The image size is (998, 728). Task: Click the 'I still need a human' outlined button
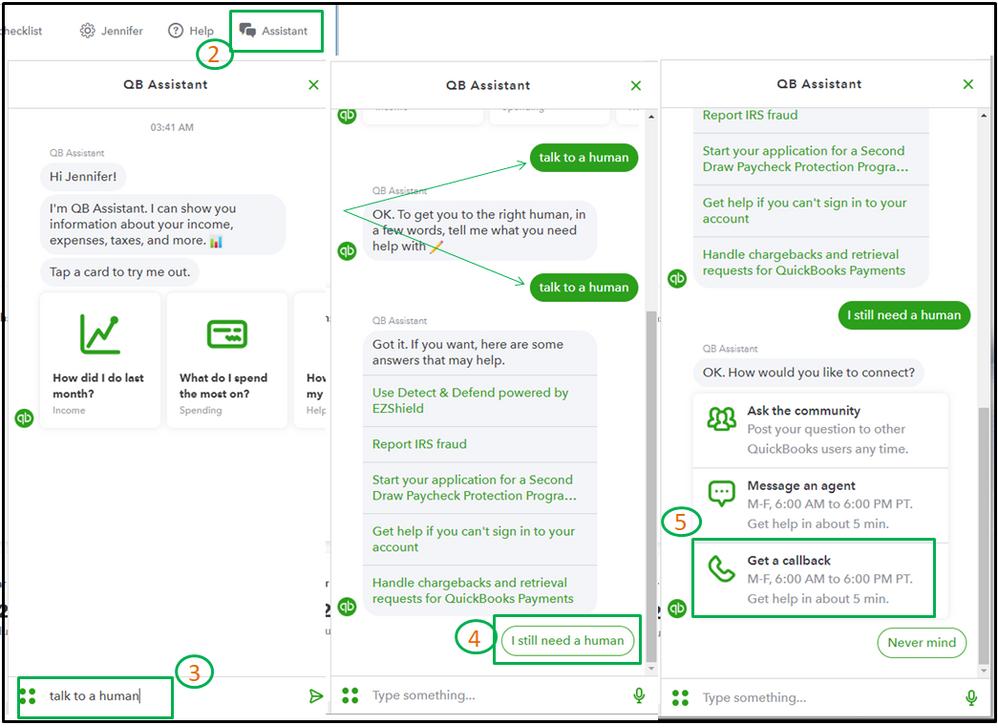click(x=567, y=641)
